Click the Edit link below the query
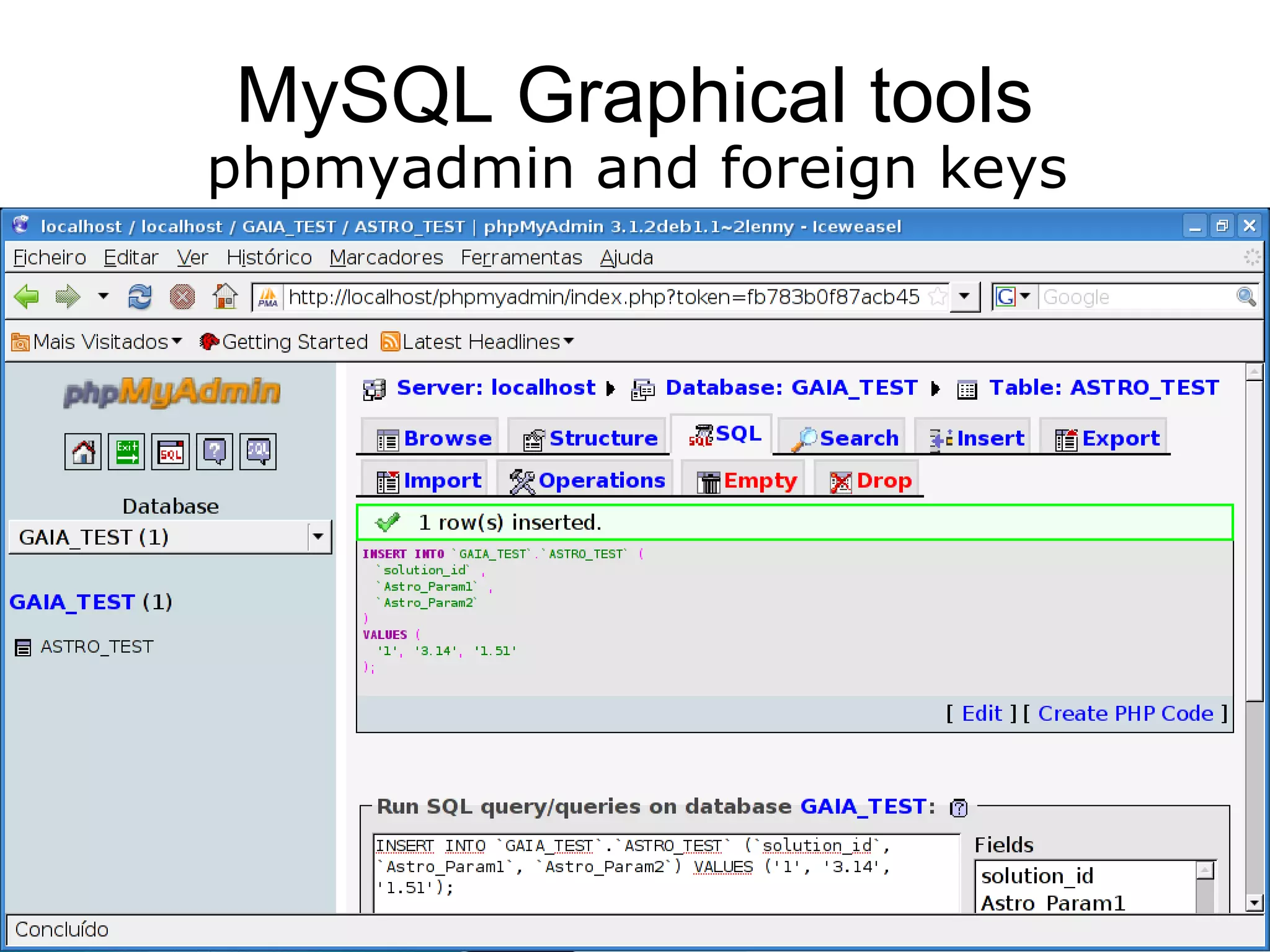1270x952 pixels. pyautogui.click(x=982, y=713)
